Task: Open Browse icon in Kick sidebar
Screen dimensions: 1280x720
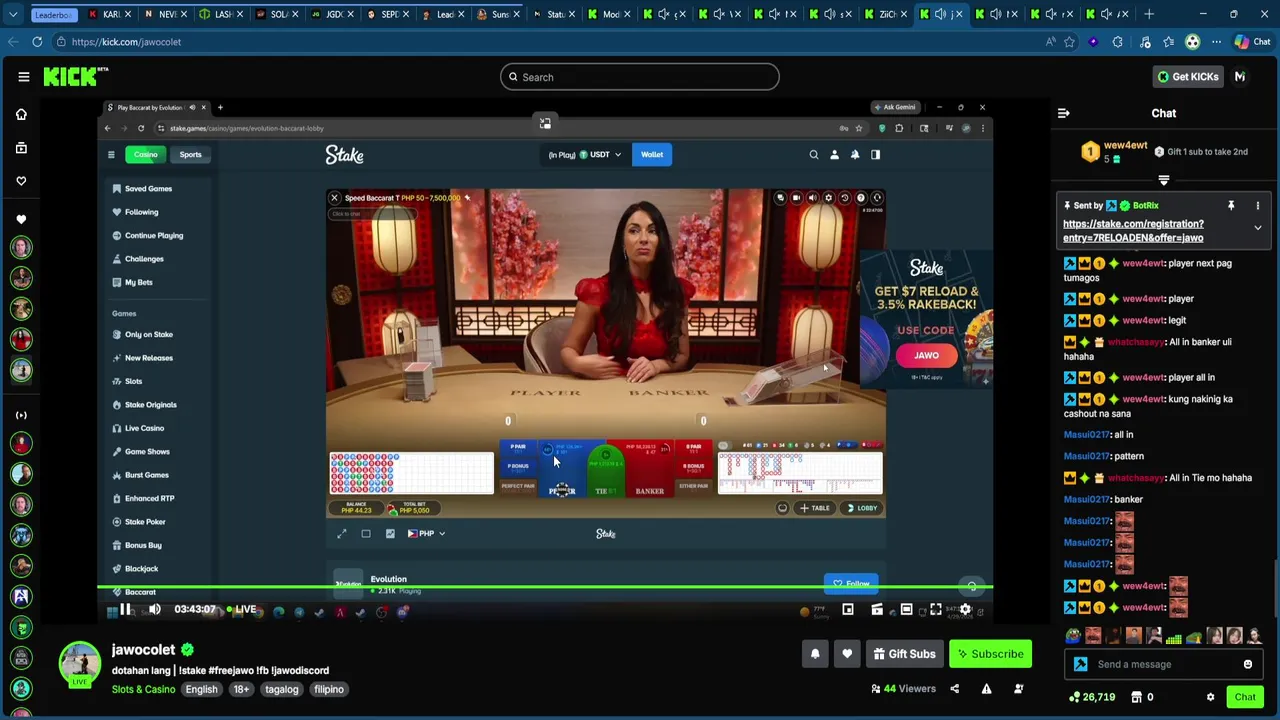Action: point(21,148)
